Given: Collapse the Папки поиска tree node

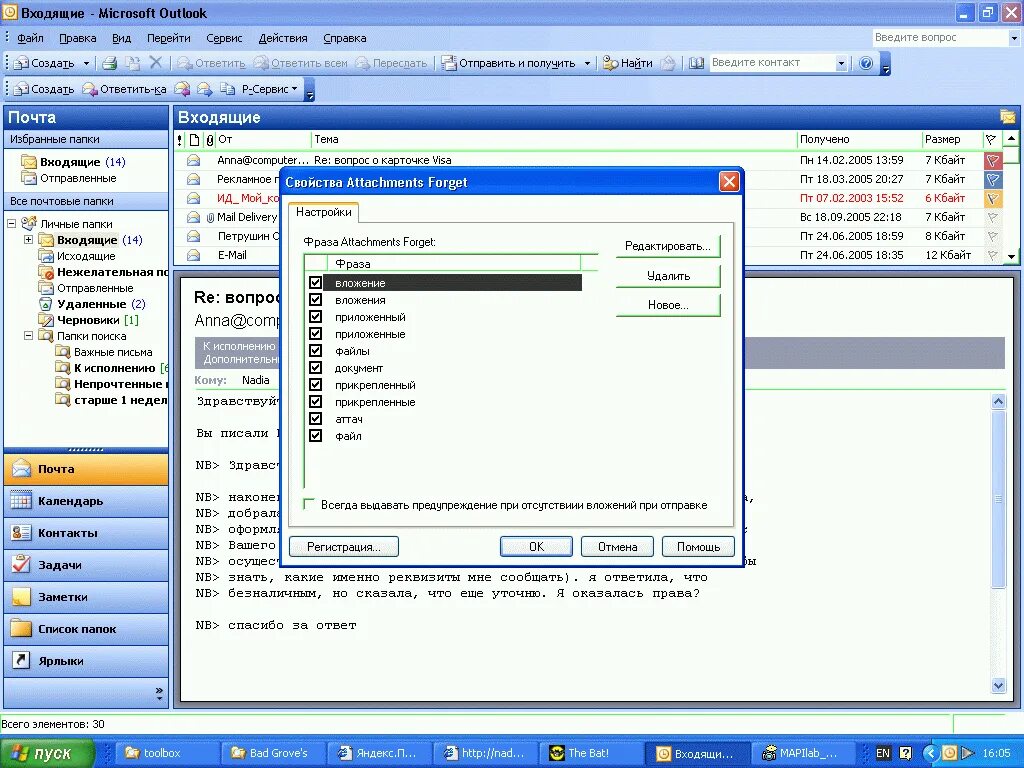Looking at the screenshot, I should pyautogui.click(x=28, y=336).
